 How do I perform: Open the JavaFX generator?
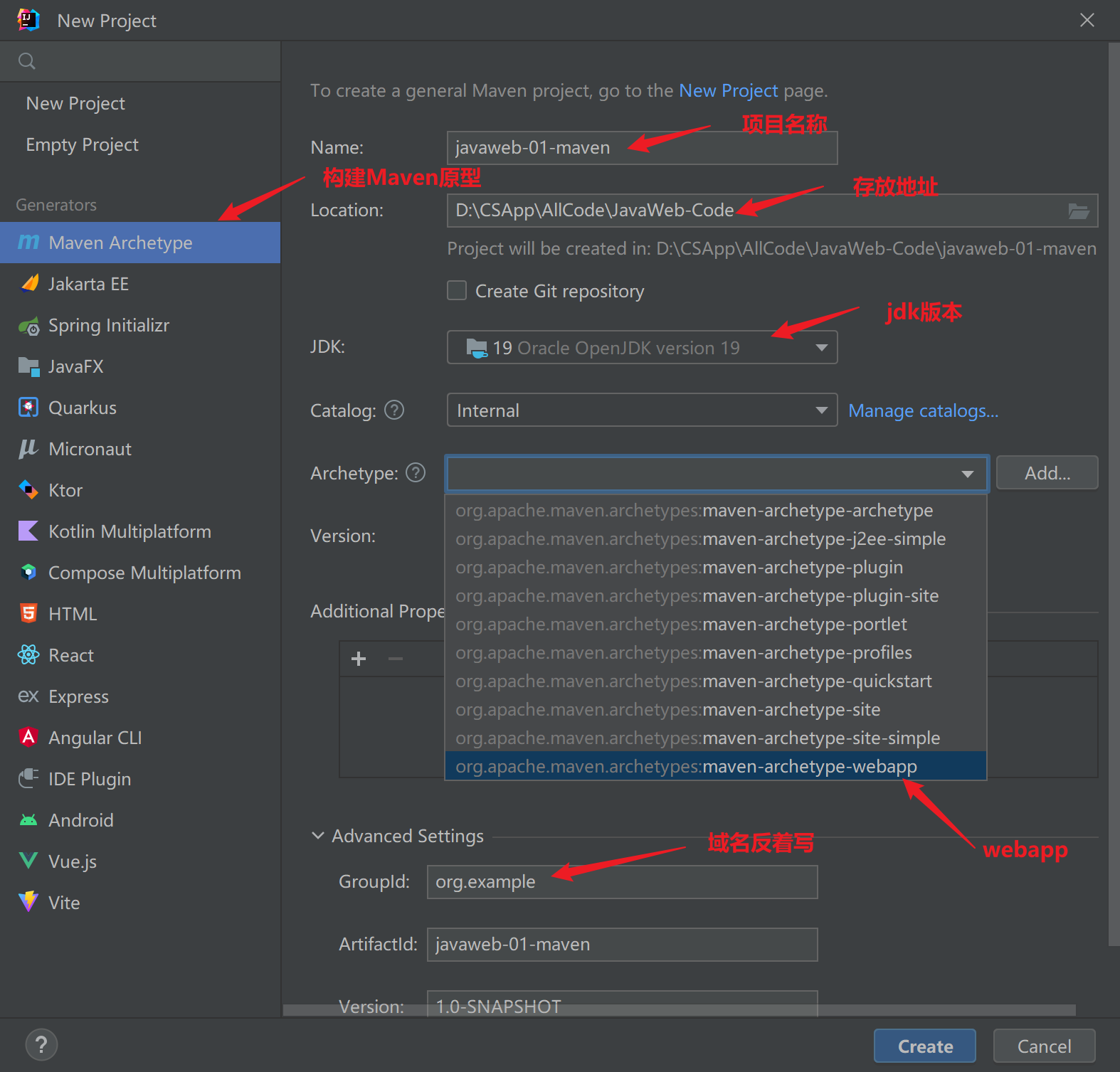click(140, 366)
